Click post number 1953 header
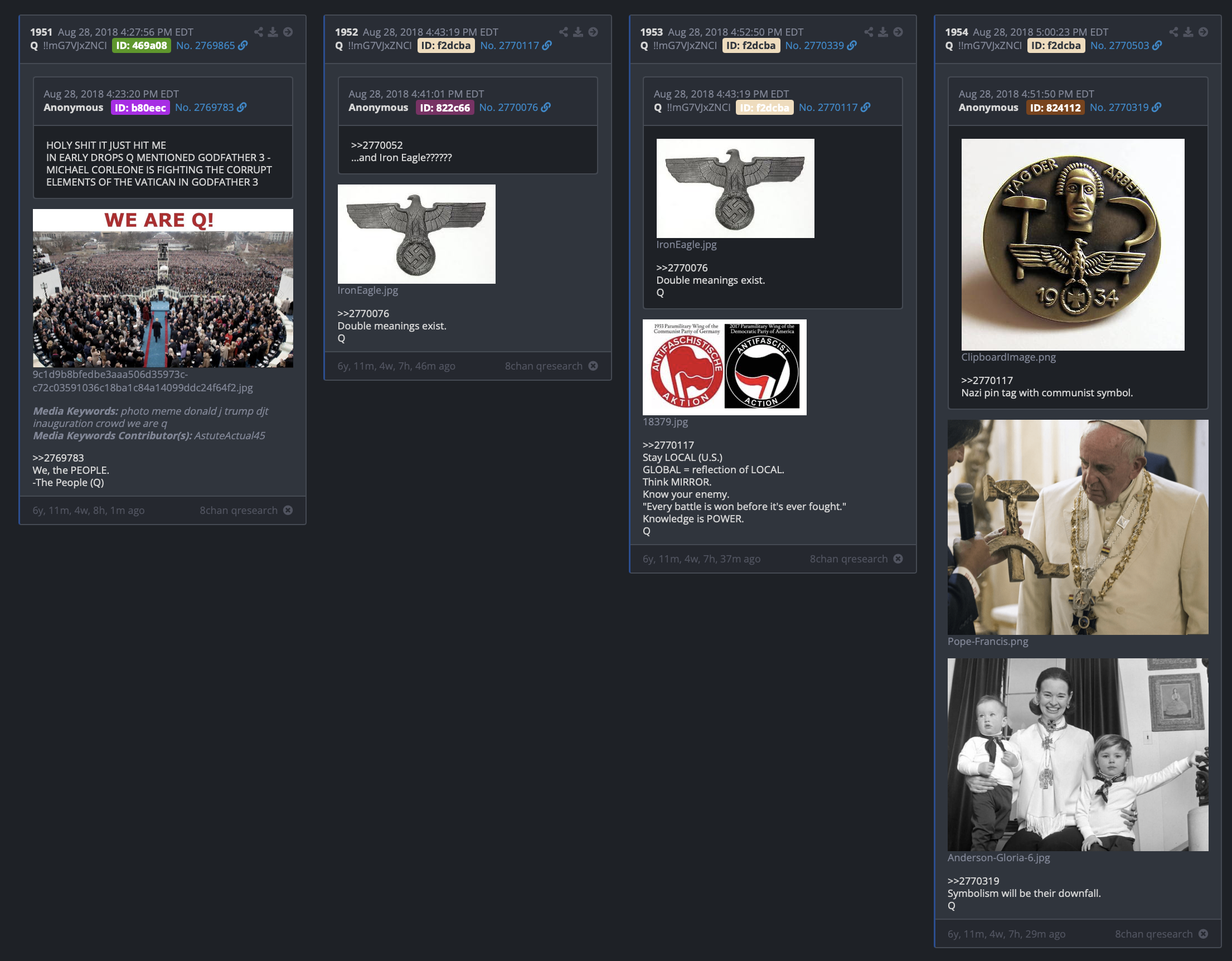Screen dimensions: 1232x961 pos(652,32)
